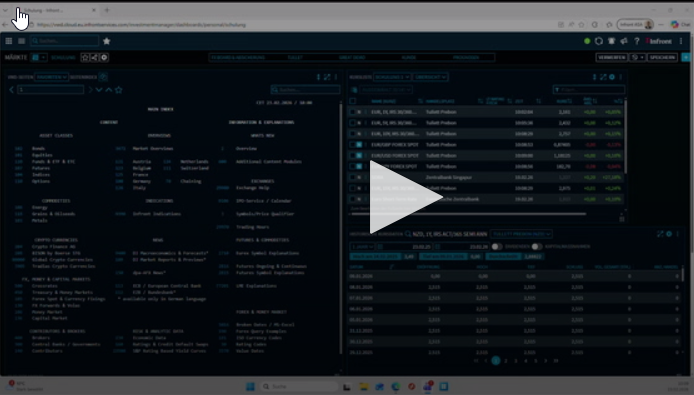Focus the page number field showing 1
This screenshot has height=395, width=694.
click(50, 89)
